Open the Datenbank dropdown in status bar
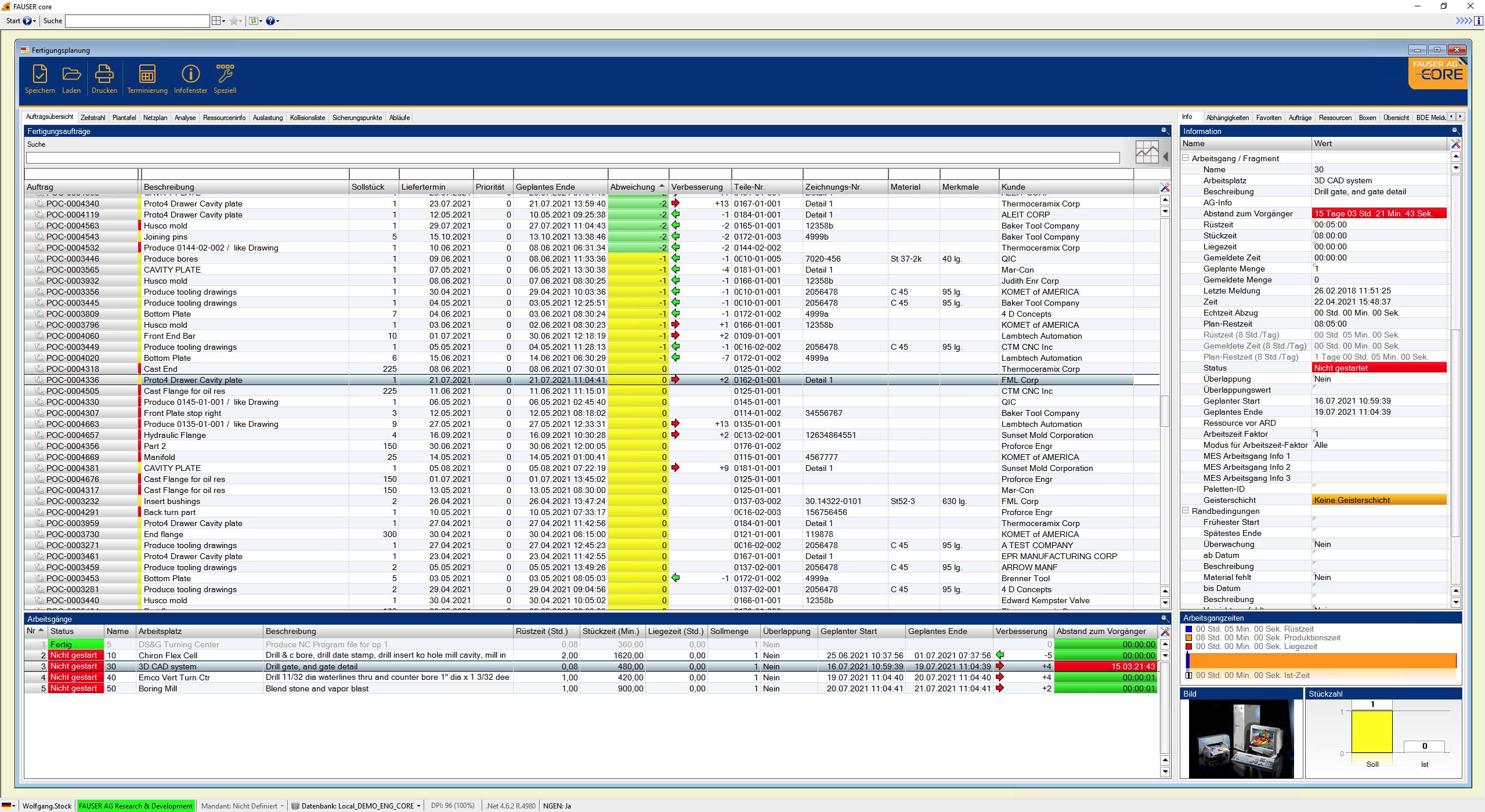This screenshot has height=812, width=1485. tap(418, 806)
